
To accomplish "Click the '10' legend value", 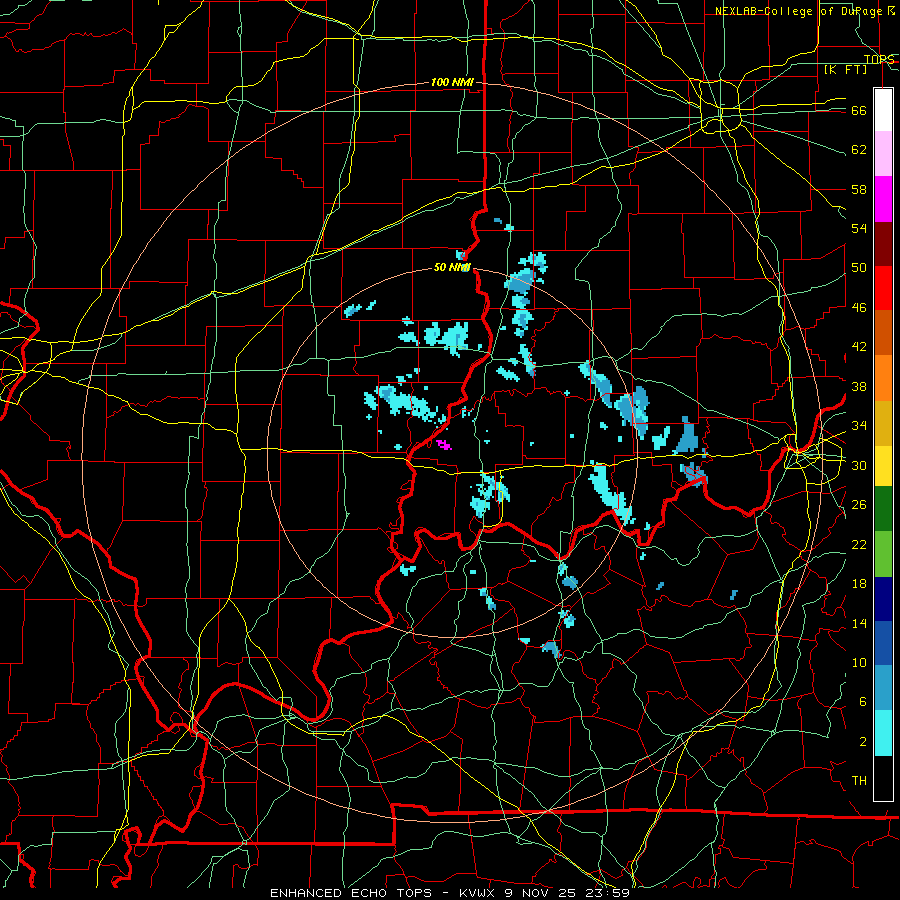I will point(859,662).
